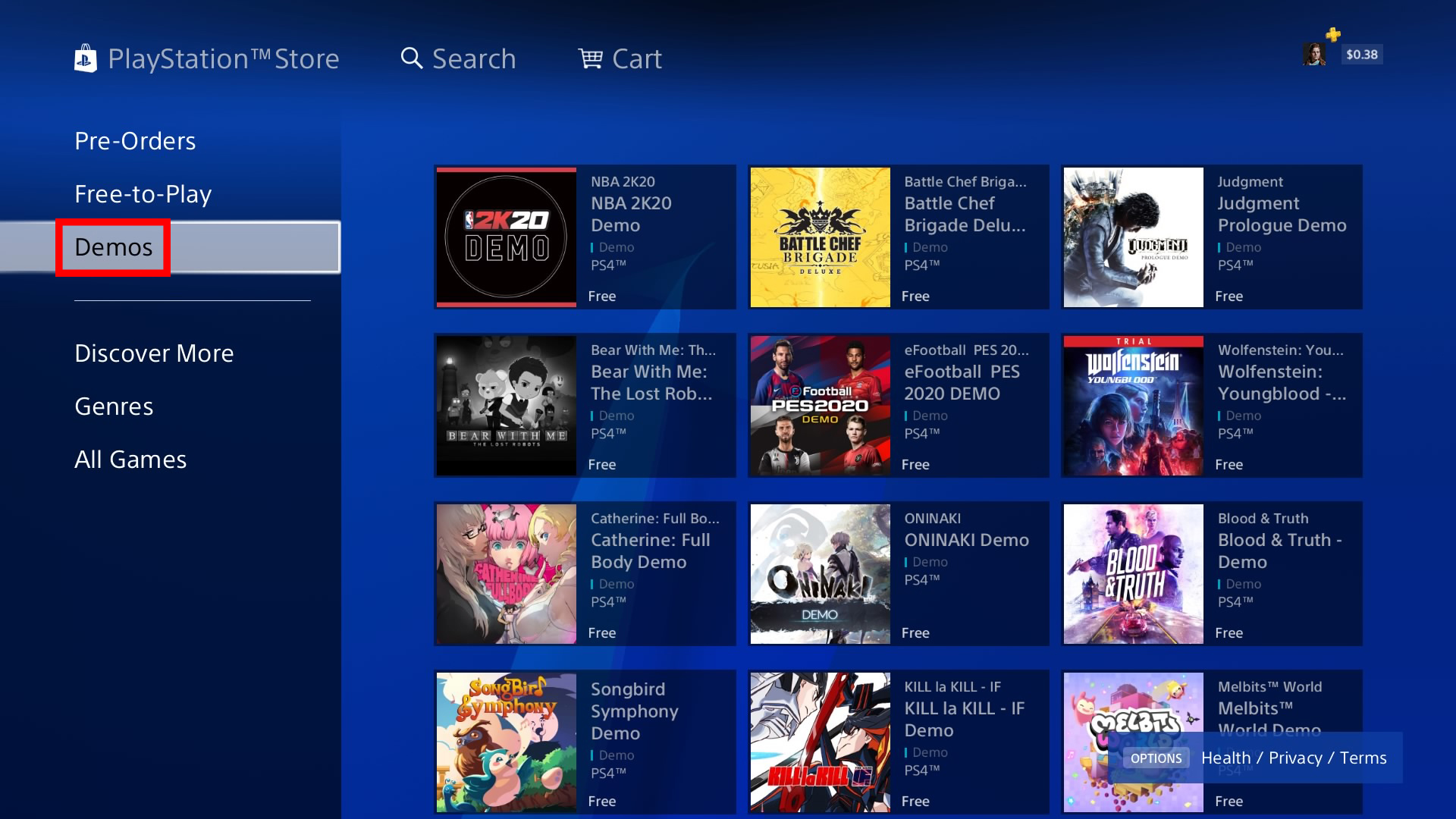1456x819 pixels.
Task: Select NBA 2K20 Demo thumbnail
Action: (506, 237)
